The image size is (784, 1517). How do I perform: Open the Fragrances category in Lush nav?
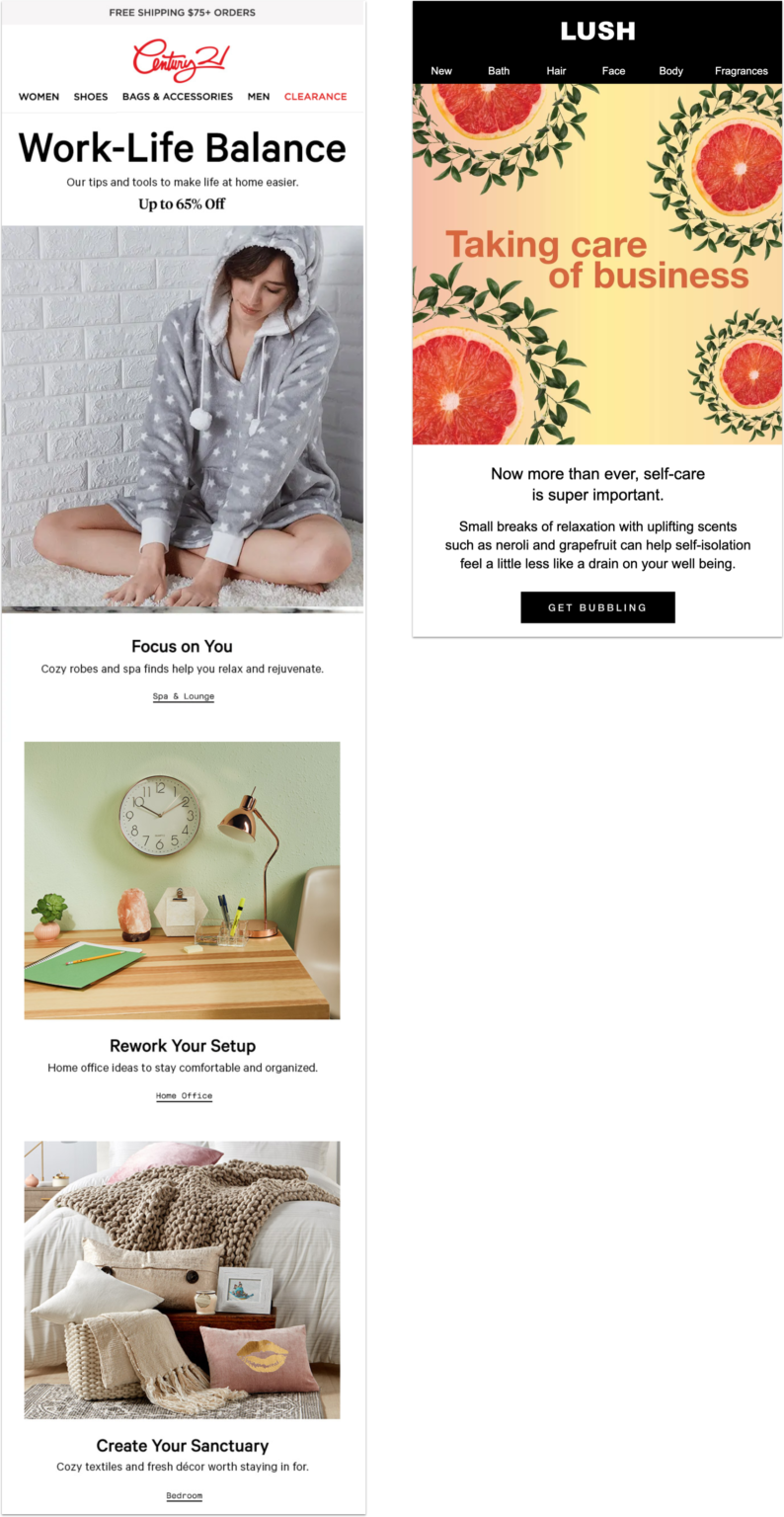(x=741, y=71)
